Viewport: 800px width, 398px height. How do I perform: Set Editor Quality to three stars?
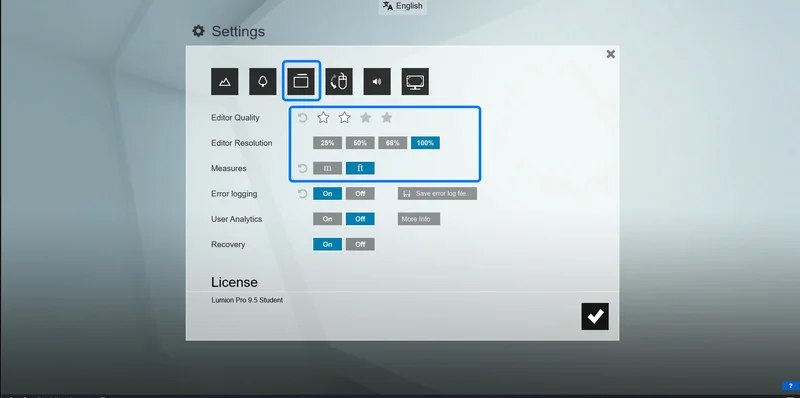click(x=366, y=118)
